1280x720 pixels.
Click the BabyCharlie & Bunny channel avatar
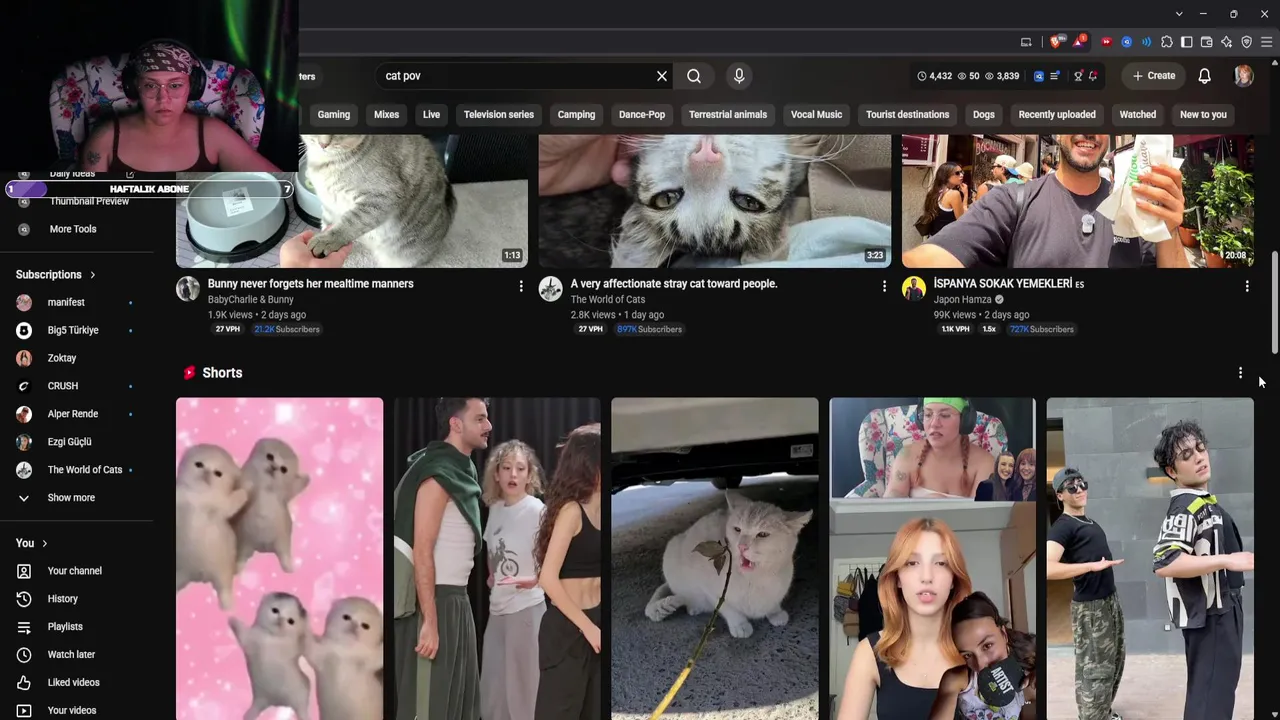(x=188, y=289)
